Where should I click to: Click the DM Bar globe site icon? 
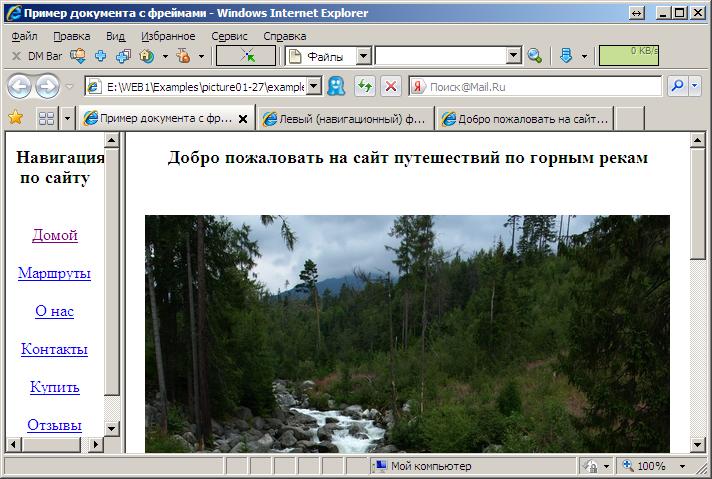pyautogui.click(x=147, y=56)
